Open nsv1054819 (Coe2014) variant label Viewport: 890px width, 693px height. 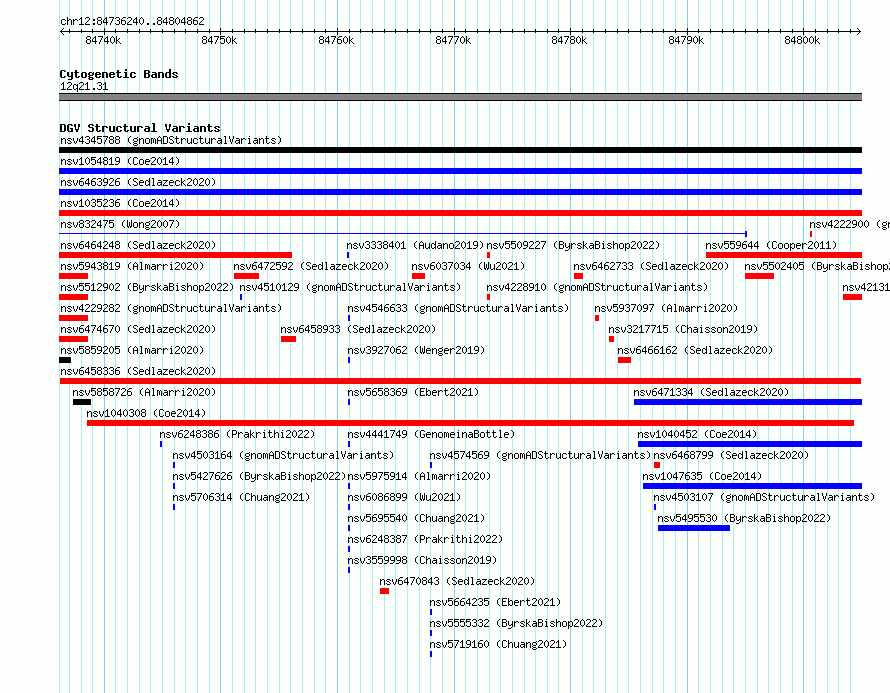(120, 161)
